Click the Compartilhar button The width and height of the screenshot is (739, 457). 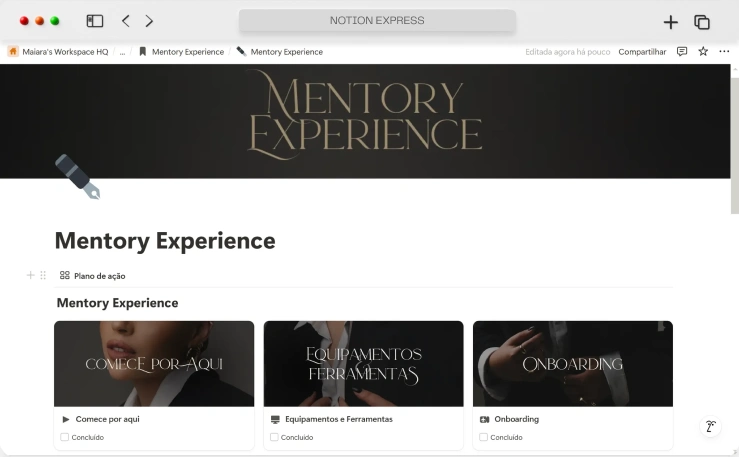tap(642, 52)
